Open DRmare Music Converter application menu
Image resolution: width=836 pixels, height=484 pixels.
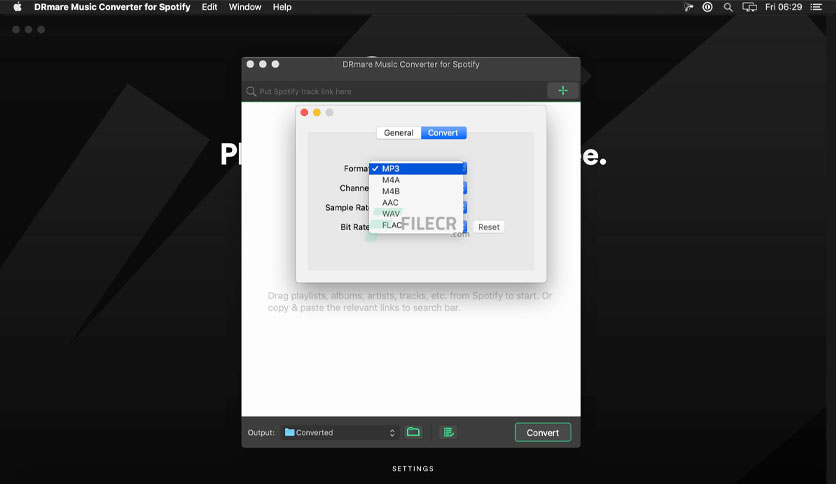[112, 7]
